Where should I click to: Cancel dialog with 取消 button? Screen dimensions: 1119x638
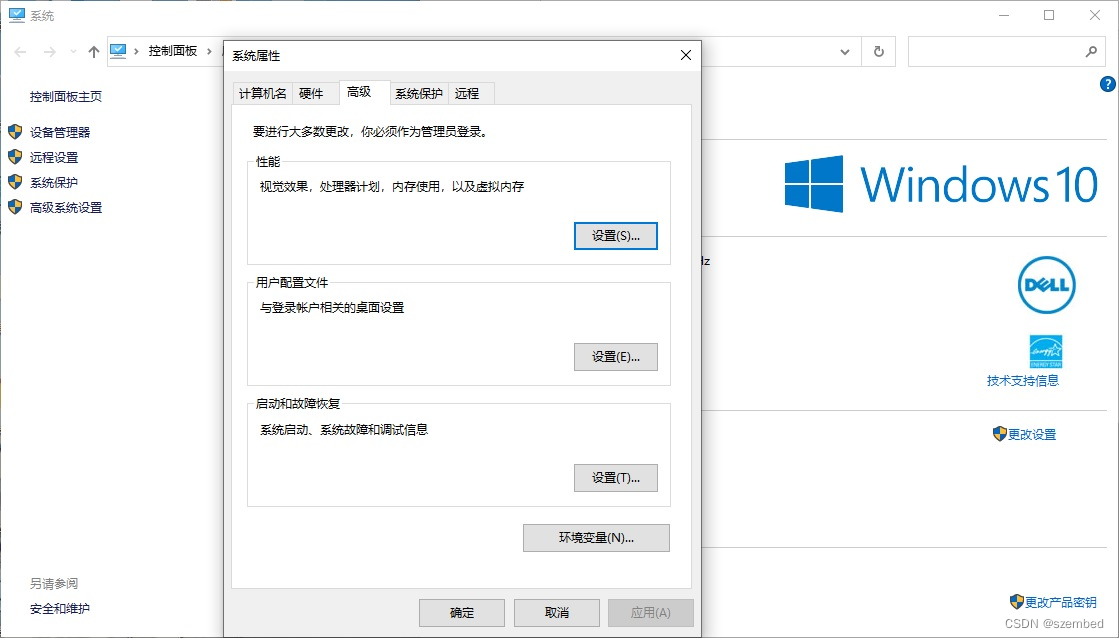coord(557,612)
